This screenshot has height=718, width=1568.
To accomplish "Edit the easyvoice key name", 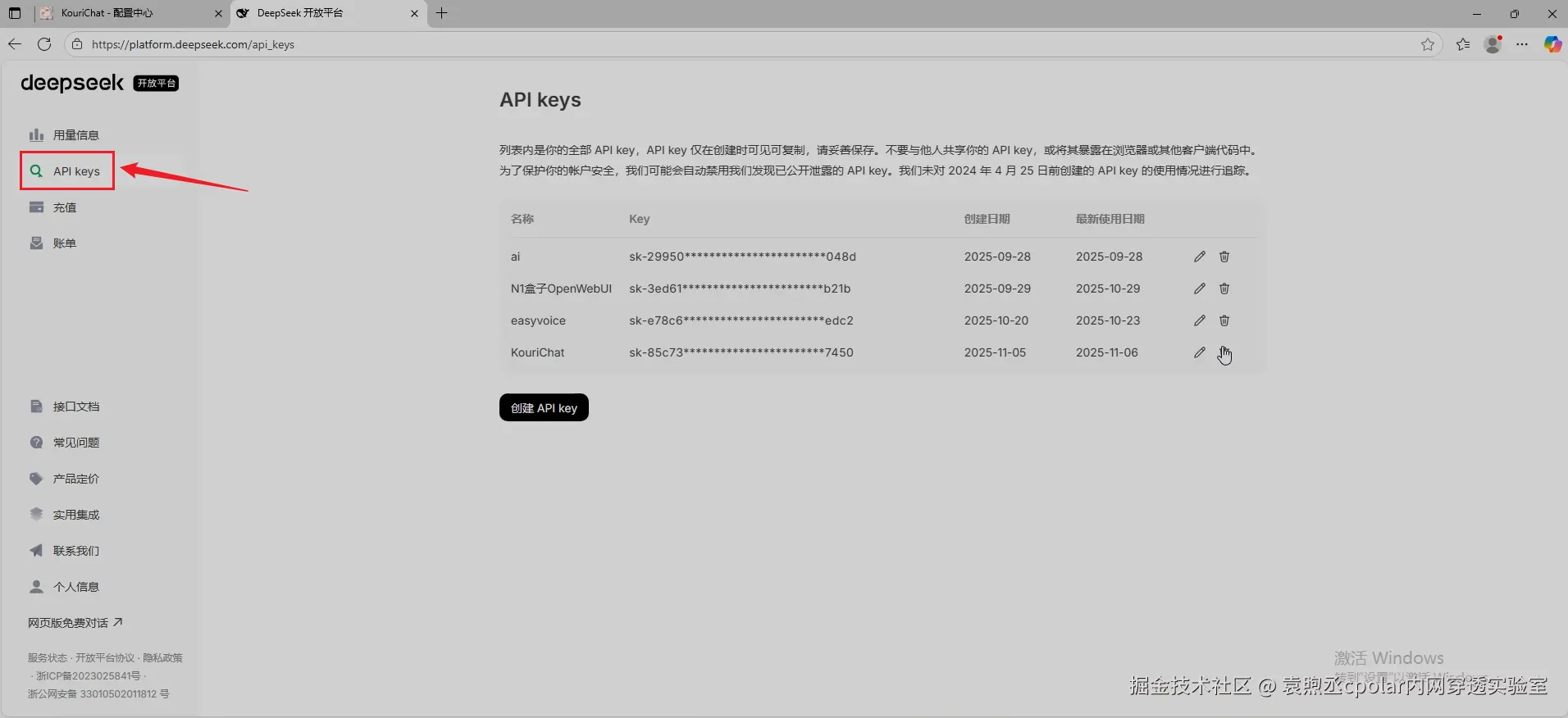I will tap(1200, 320).
